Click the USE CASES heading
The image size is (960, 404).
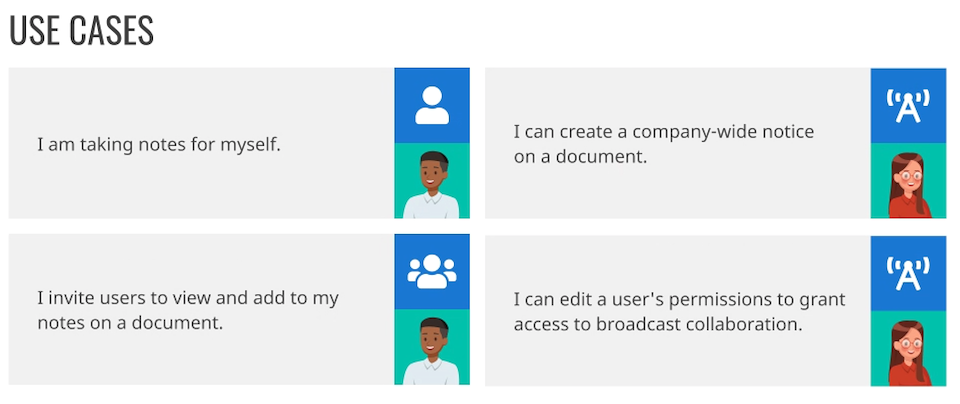coord(81,31)
